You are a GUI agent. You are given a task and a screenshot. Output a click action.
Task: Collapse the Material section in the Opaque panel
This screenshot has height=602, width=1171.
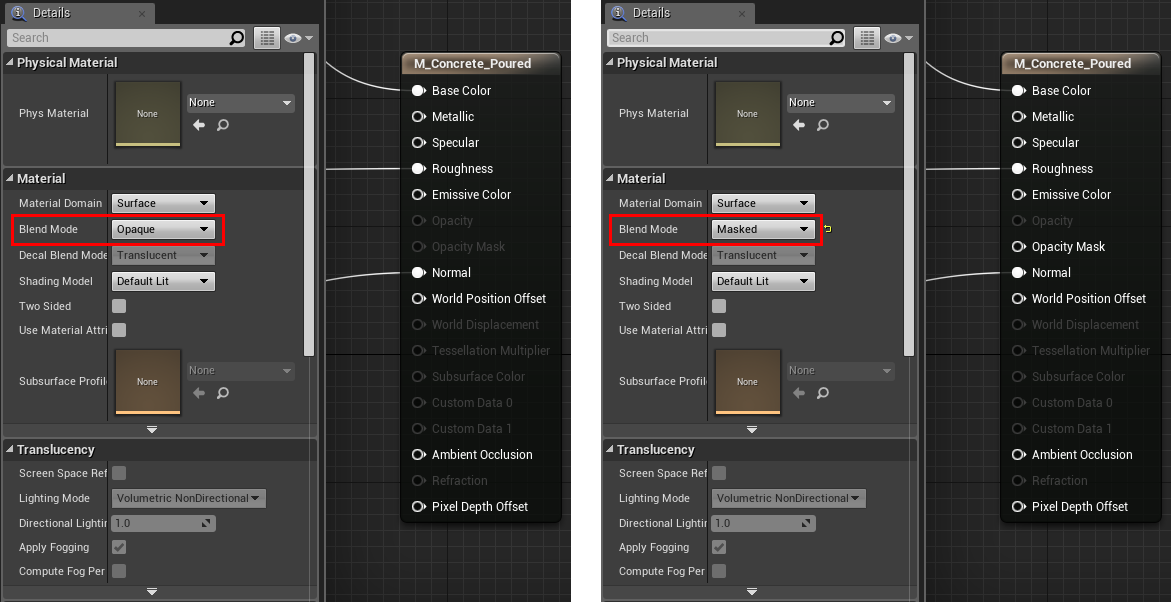pyautogui.click(x=10, y=179)
